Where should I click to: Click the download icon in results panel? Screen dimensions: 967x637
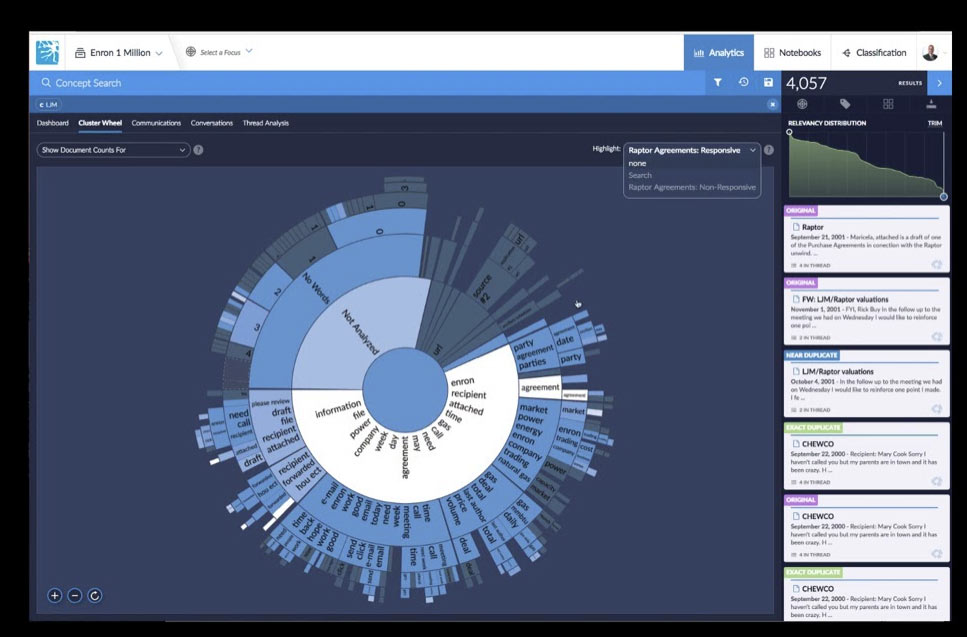(932, 104)
